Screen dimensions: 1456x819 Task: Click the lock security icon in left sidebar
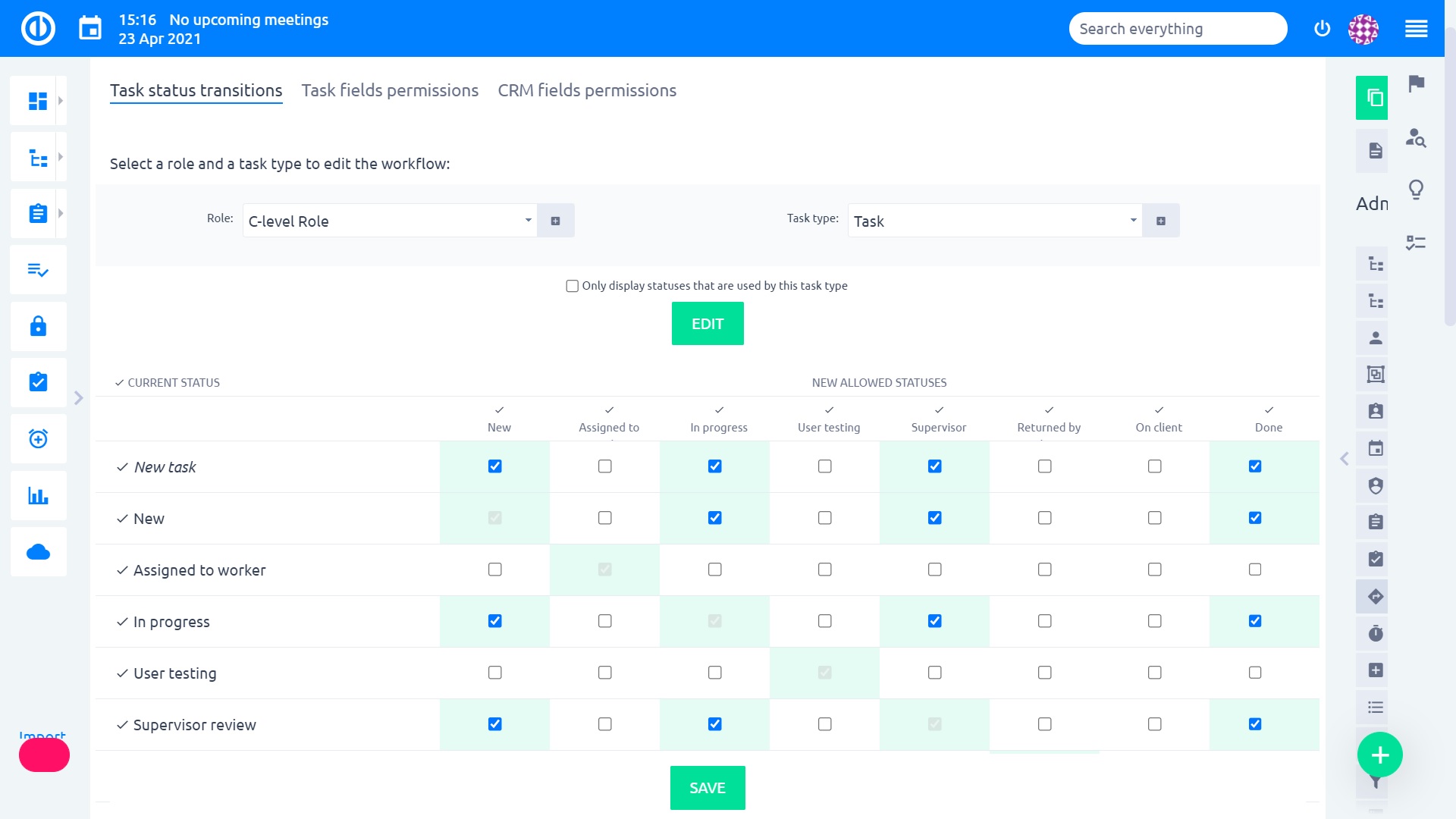tap(38, 326)
